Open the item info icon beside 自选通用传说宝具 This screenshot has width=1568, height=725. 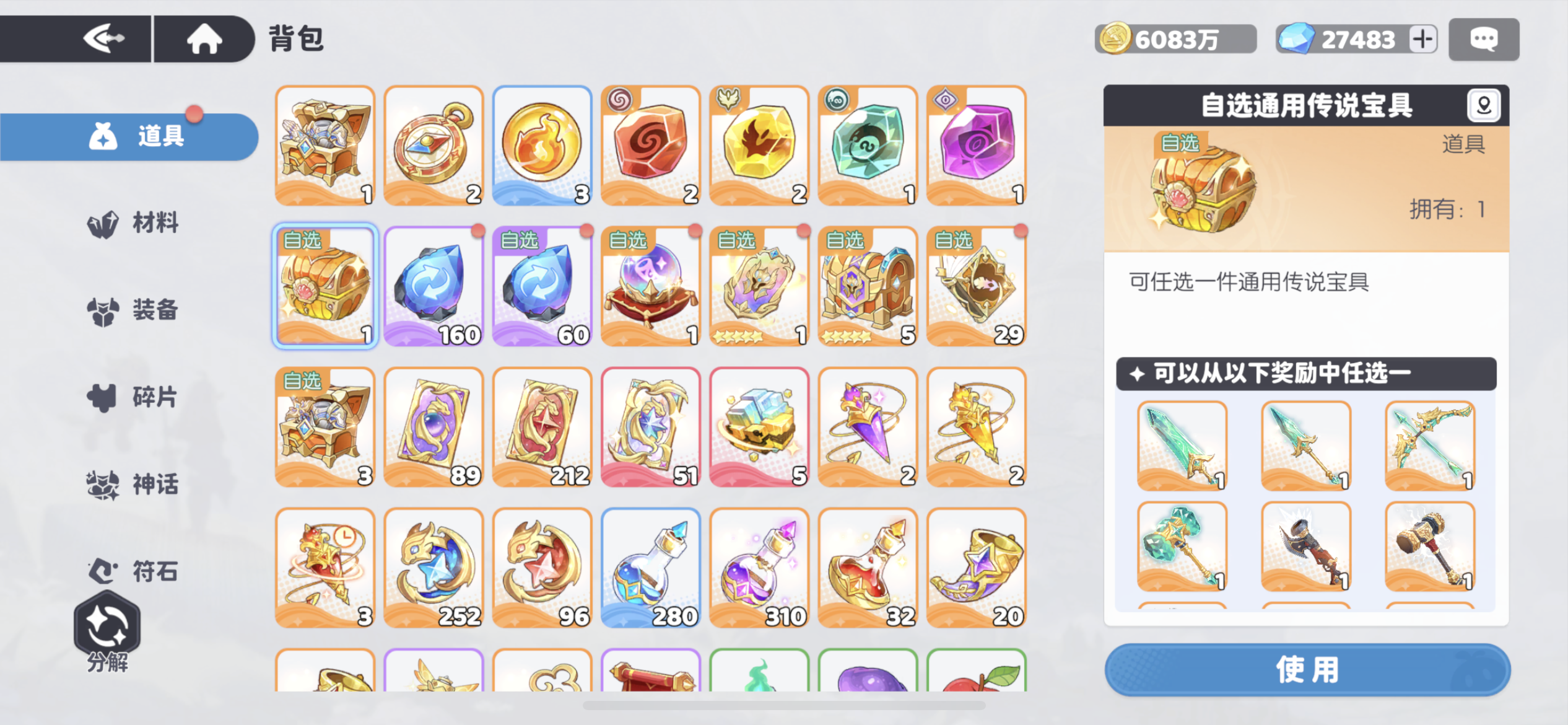click(1484, 105)
